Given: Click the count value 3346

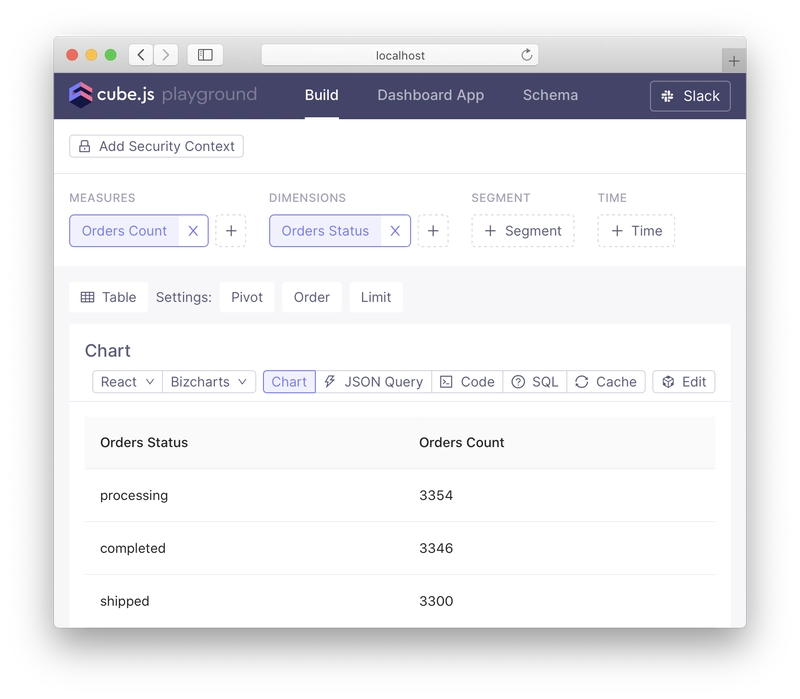Looking at the screenshot, I should (436, 548).
